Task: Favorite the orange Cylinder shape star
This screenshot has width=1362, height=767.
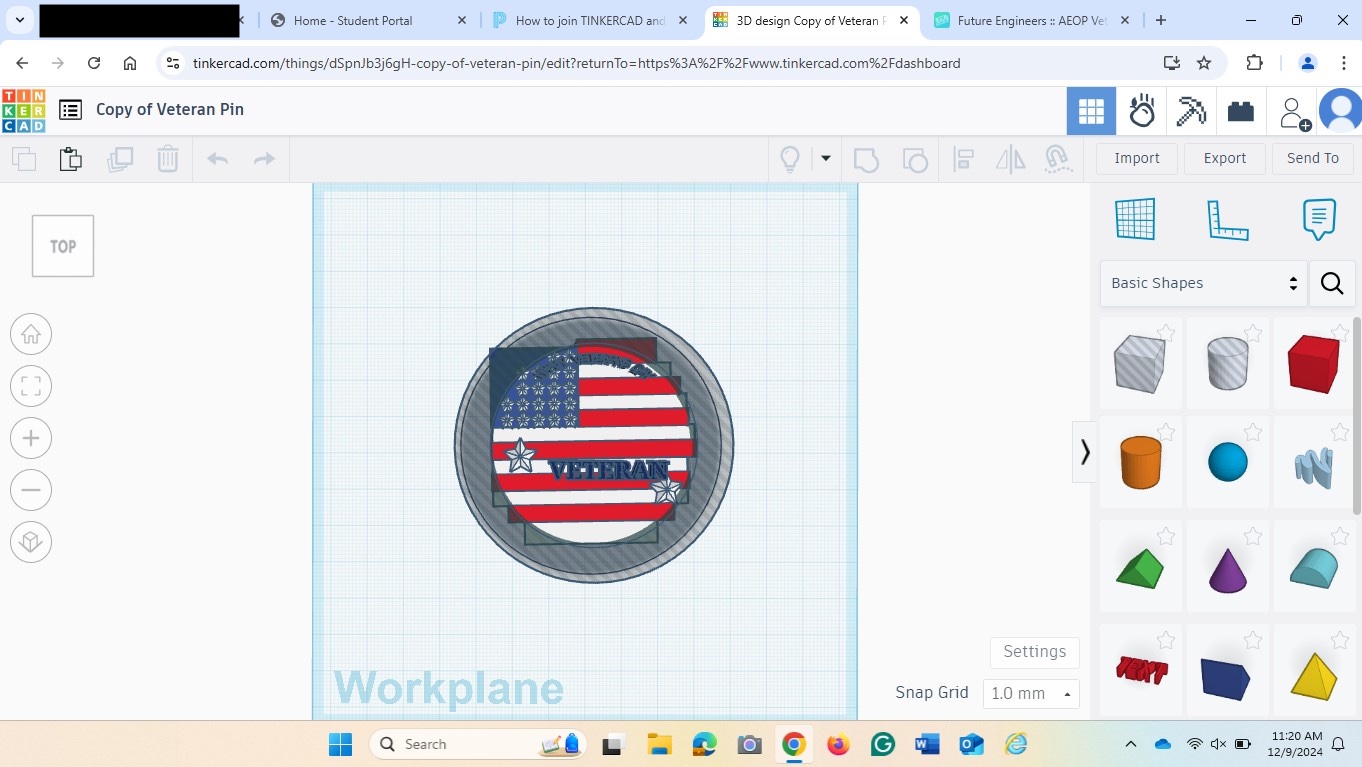Action: click(x=1166, y=432)
